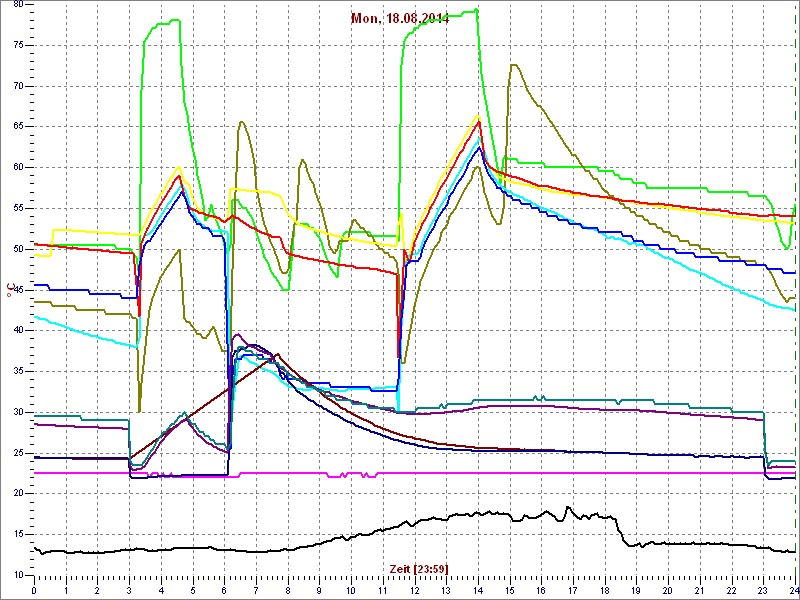Viewport: 800px width, 600px height.
Task: Select hour 1 on the time axis
Action: point(66,590)
